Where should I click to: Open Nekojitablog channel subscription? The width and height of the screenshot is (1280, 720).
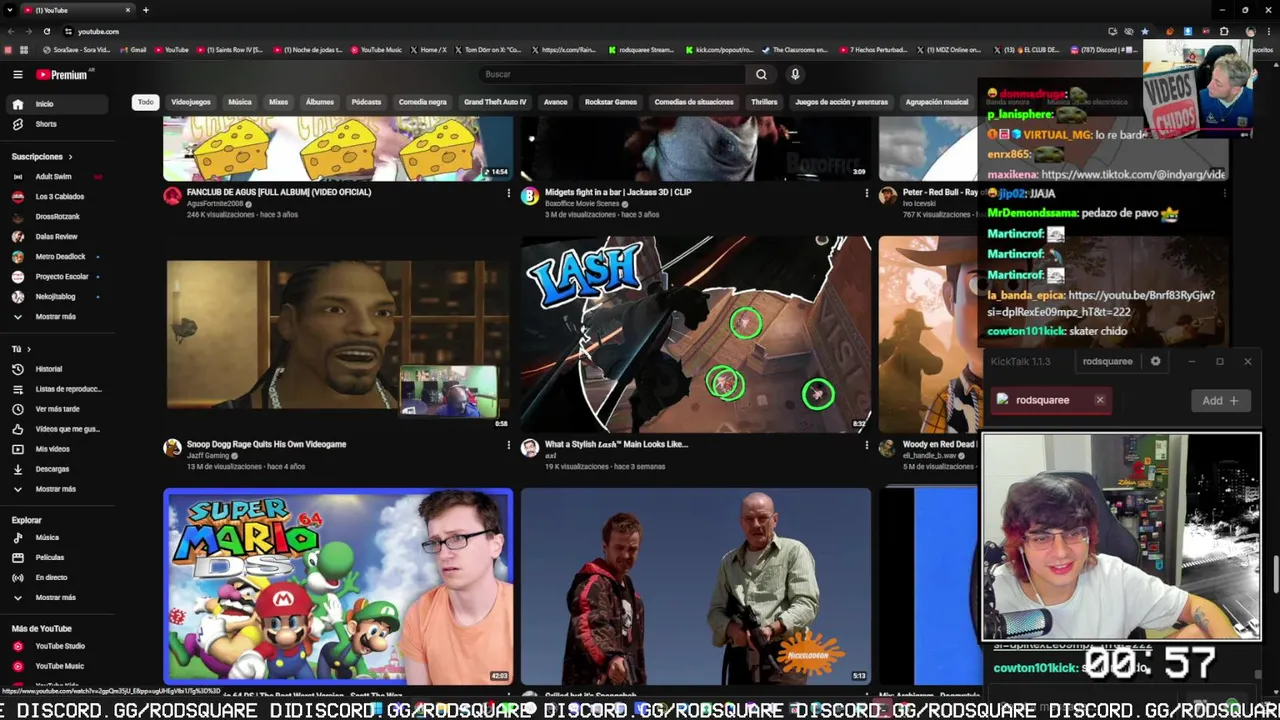(55, 296)
